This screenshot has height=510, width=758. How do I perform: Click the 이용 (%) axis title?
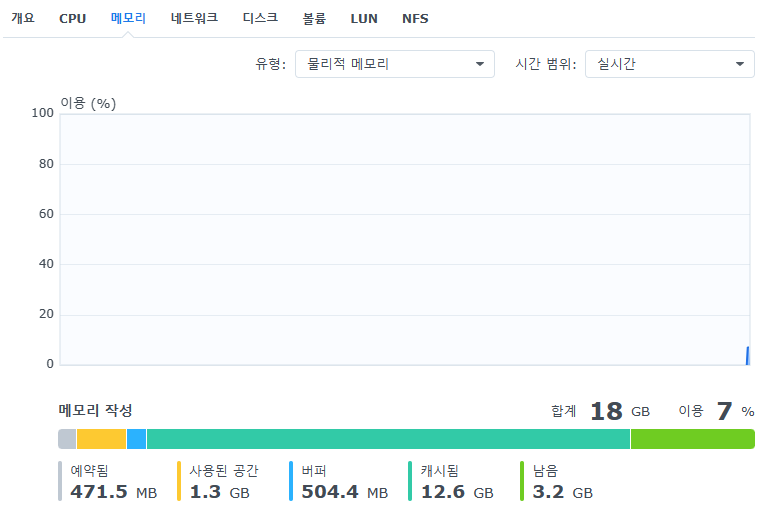click(x=88, y=103)
